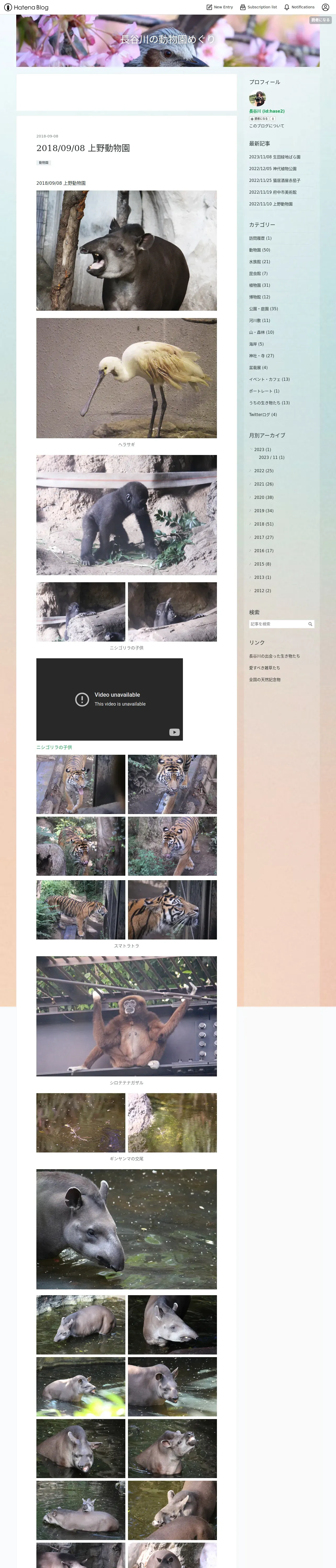Select category 海岸 (5)
The width and height of the screenshot is (336, 1568).
tap(256, 344)
